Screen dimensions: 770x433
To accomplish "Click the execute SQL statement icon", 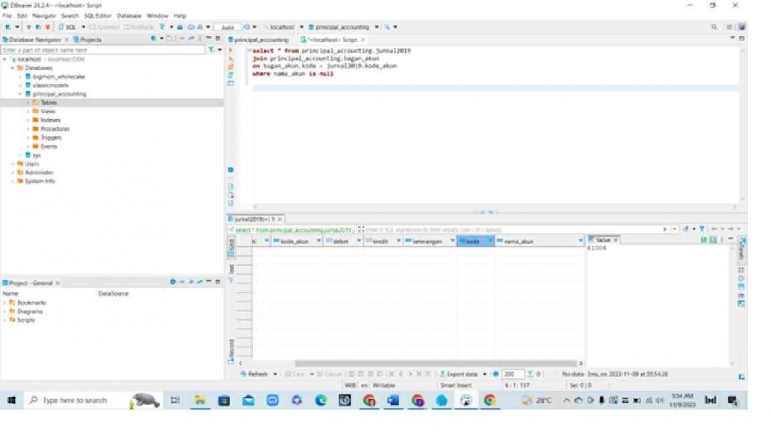I will point(231,51).
